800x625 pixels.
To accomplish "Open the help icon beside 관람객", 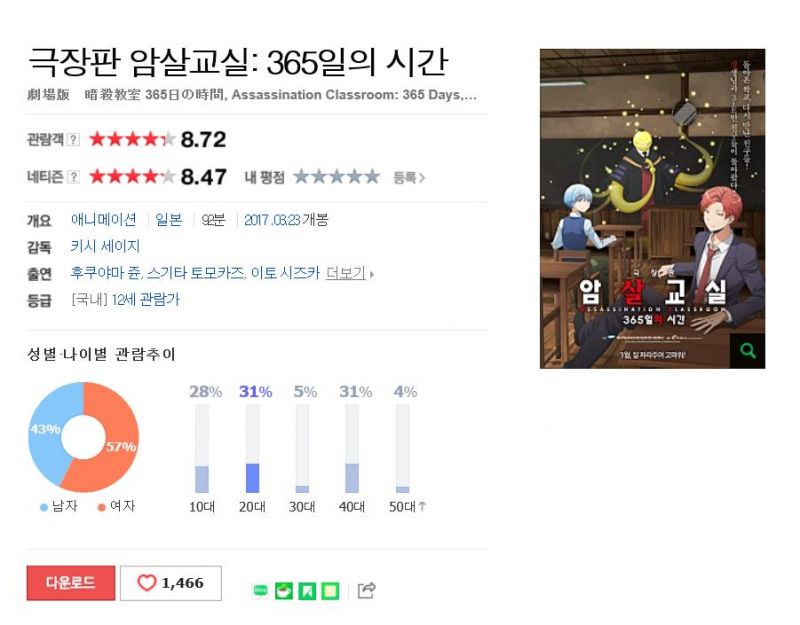I will 73,139.
